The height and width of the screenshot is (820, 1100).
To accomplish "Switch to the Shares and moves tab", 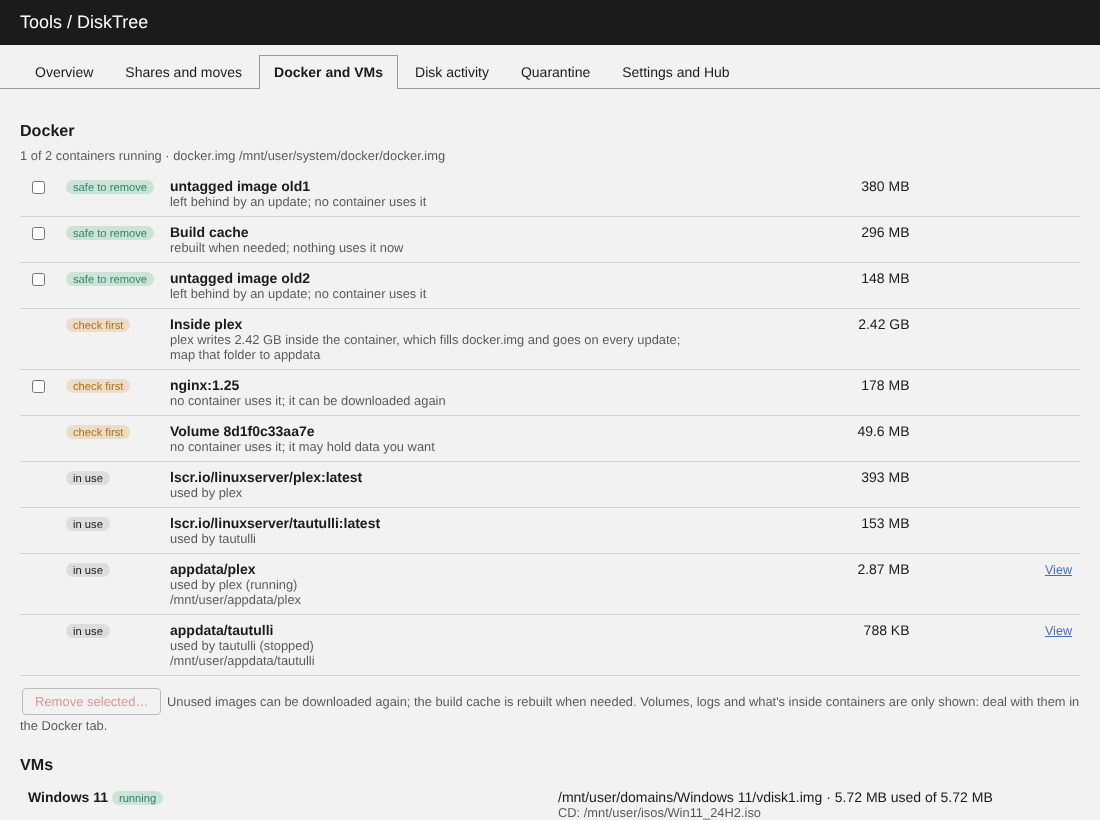I will point(183,72).
